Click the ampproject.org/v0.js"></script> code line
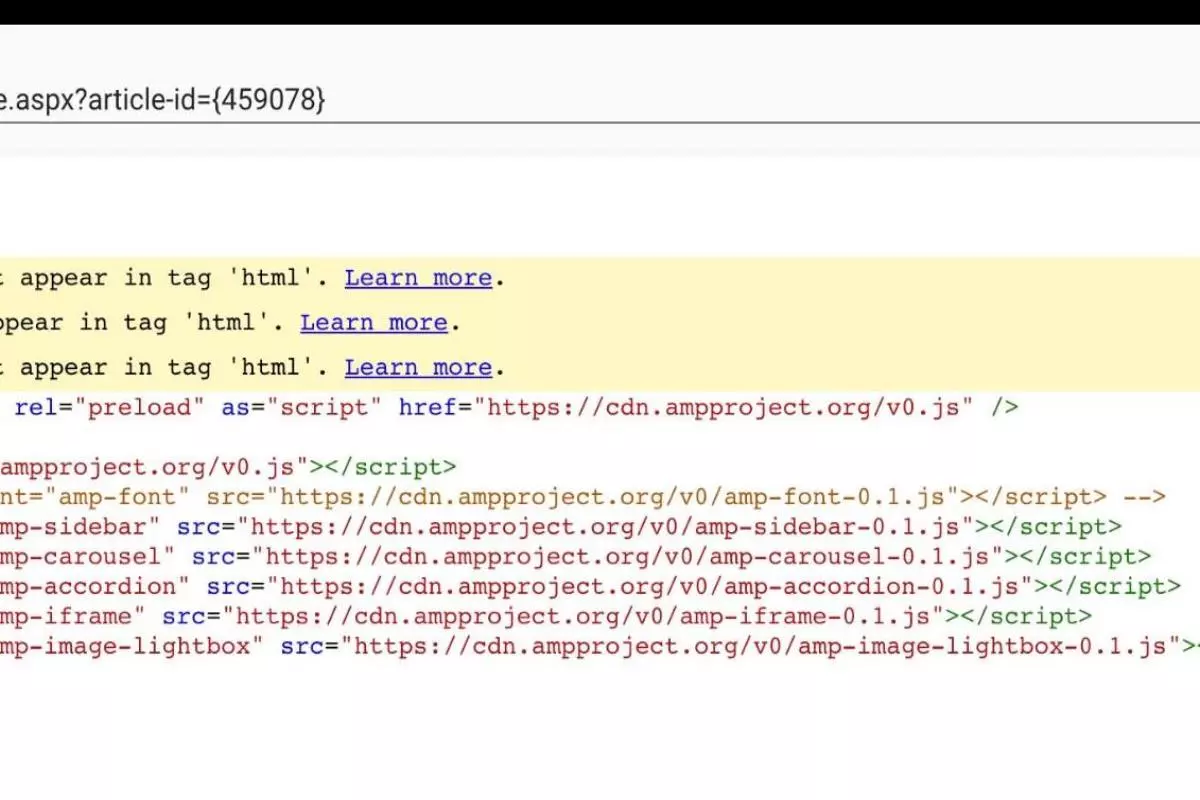Viewport: 1200px width, 800px height. click(x=228, y=467)
